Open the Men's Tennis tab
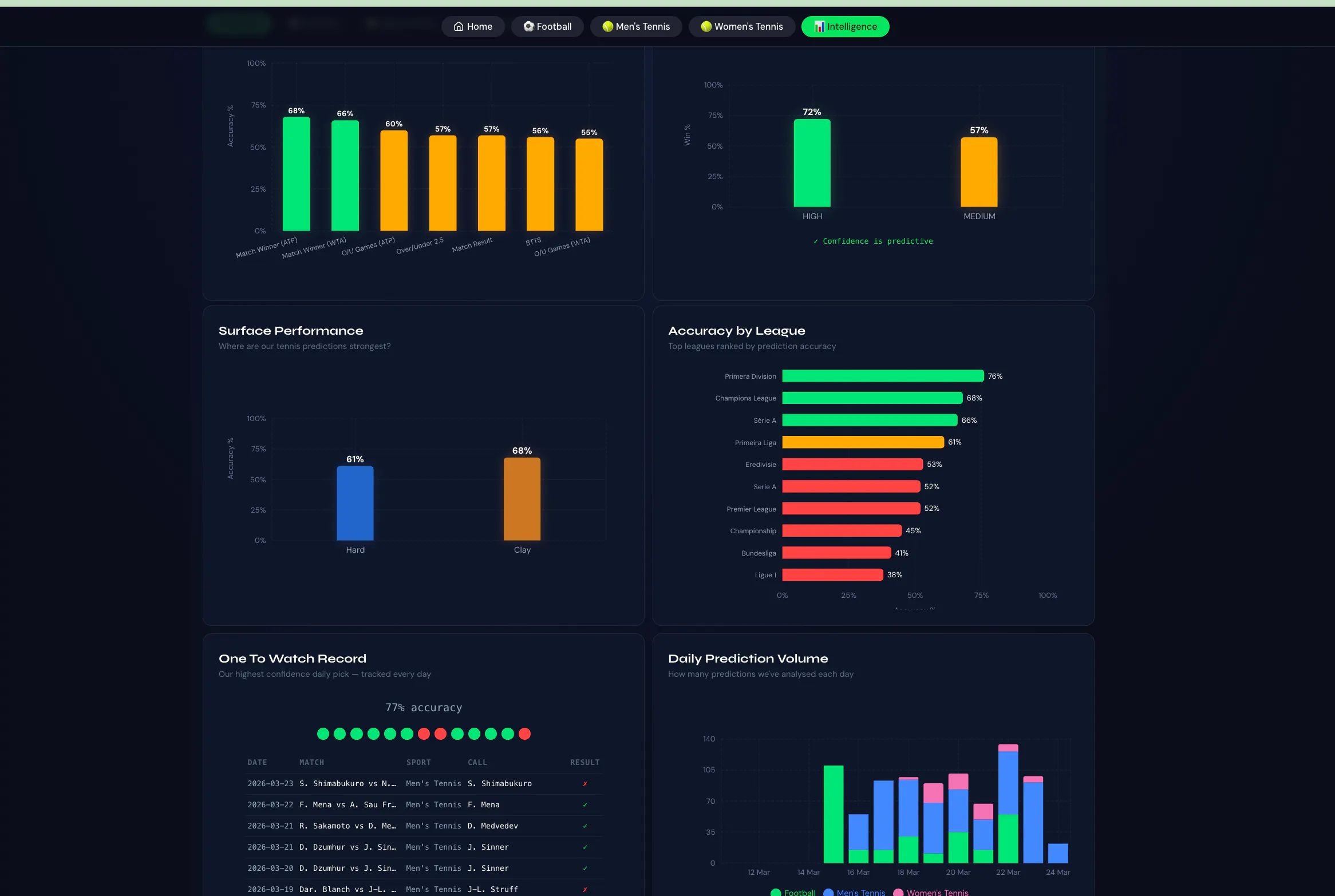This screenshot has width=1335, height=896. (636, 26)
